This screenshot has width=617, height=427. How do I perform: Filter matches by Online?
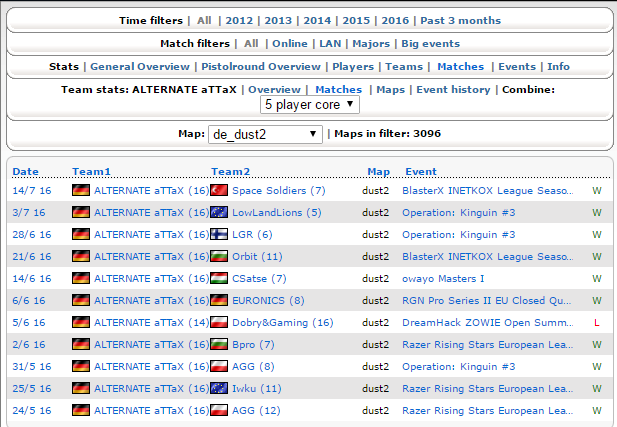pyautogui.click(x=290, y=43)
